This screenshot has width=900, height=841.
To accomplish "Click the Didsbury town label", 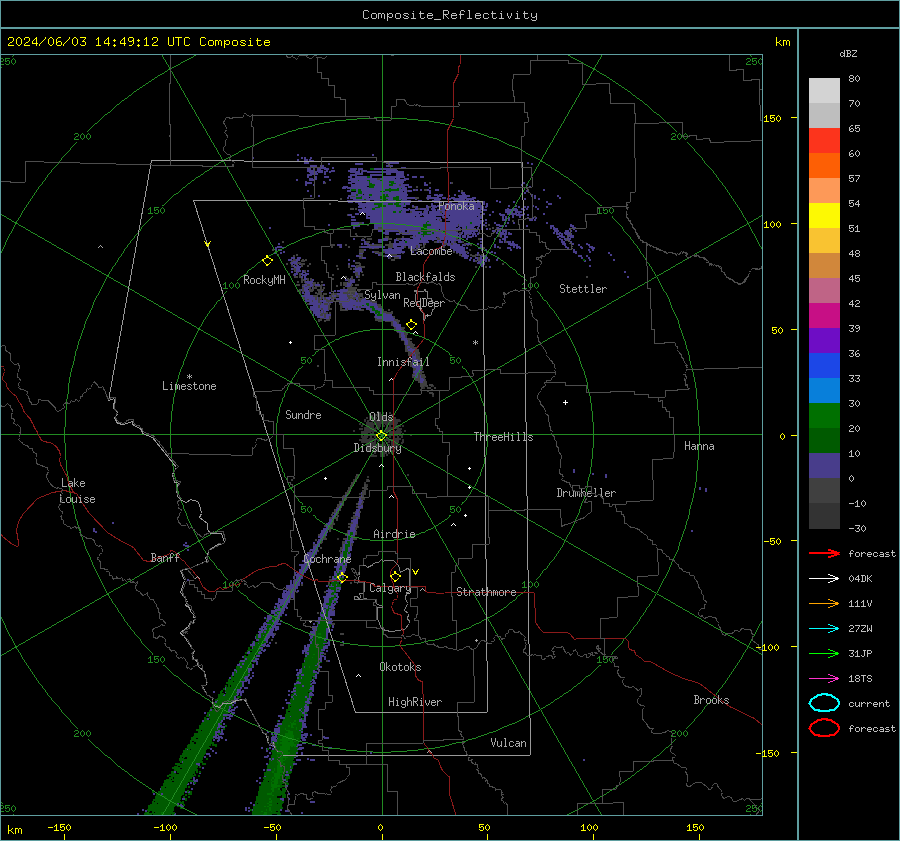I will point(377,448).
